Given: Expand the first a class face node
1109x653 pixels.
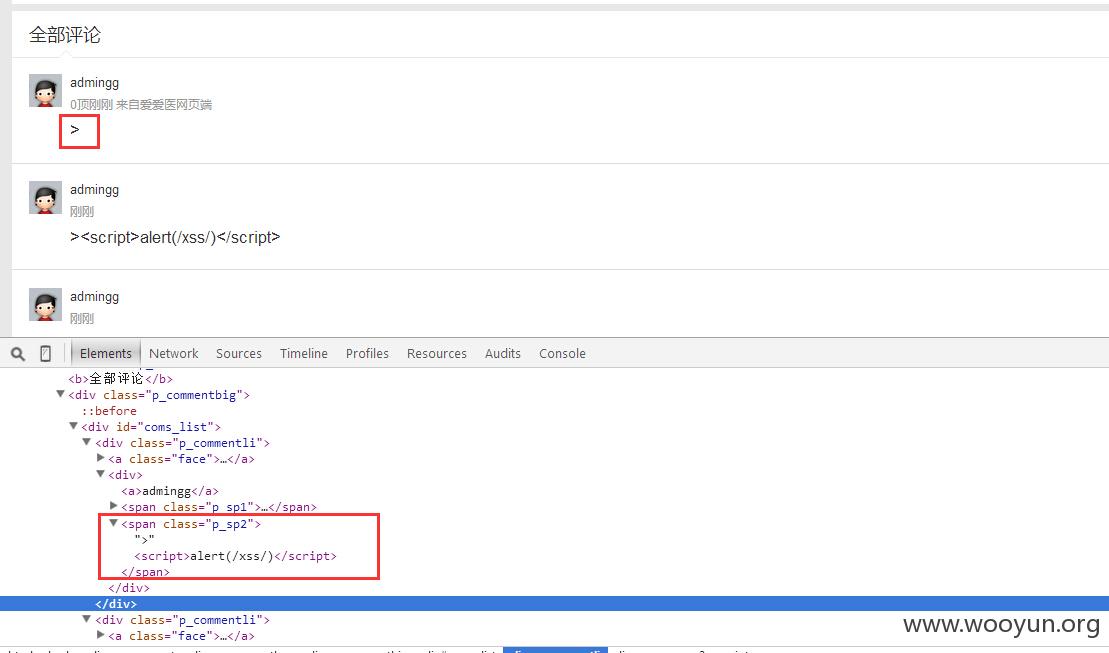Looking at the screenshot, I should [x=100, y=458].
